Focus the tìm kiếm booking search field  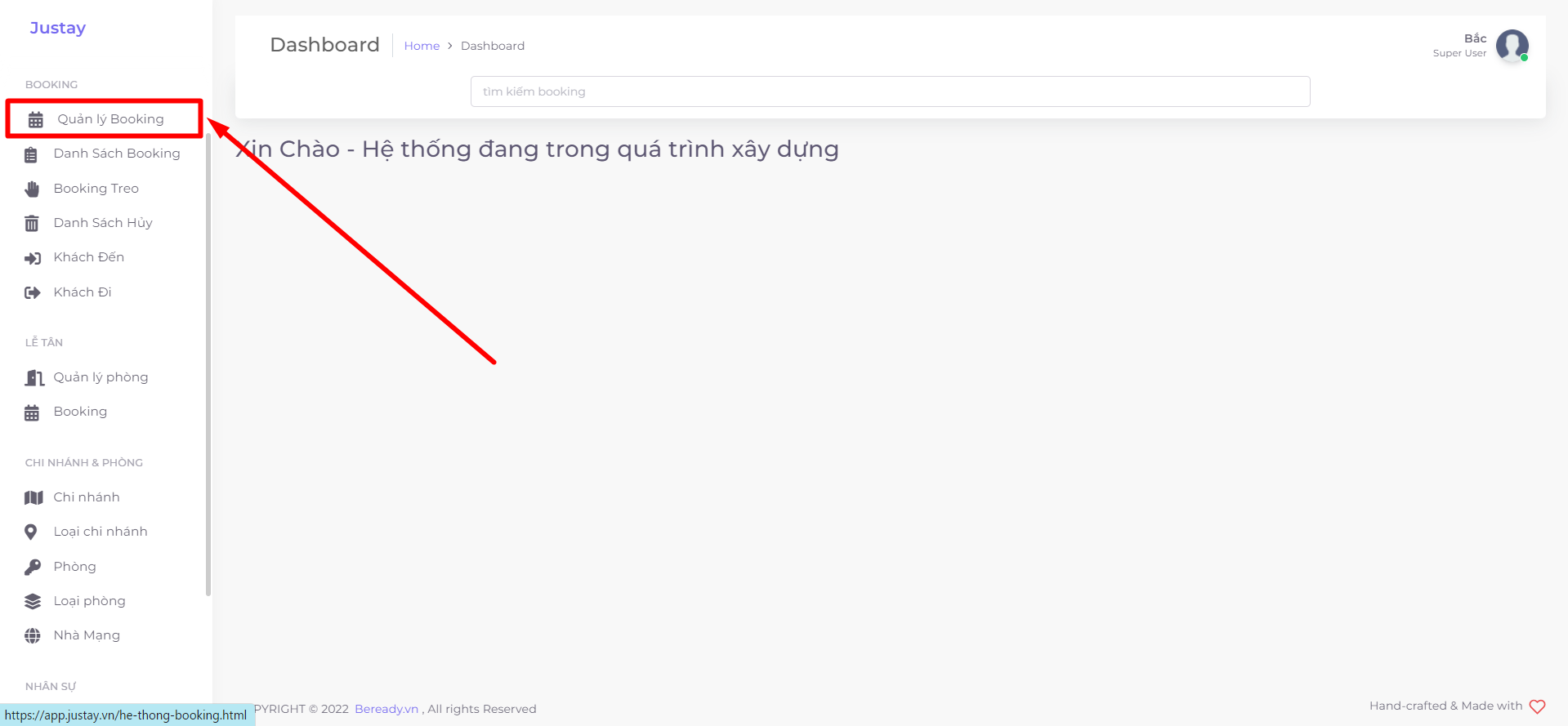click(890, 91)
